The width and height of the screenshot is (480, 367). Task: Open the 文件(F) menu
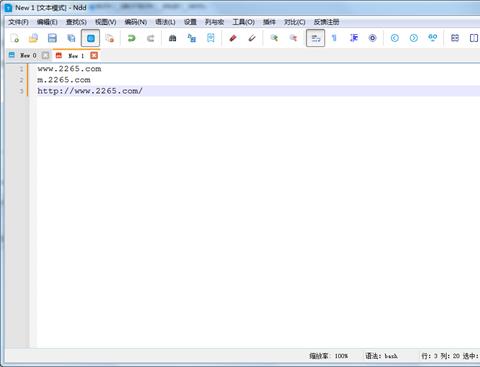click(x=18, y=22)
